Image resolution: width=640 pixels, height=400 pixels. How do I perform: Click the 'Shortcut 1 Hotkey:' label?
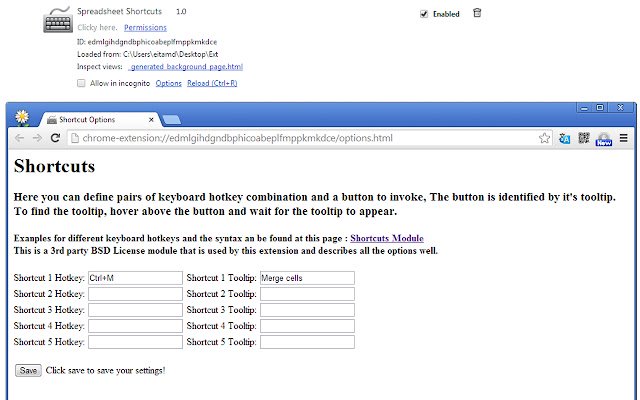pos(49,278)
